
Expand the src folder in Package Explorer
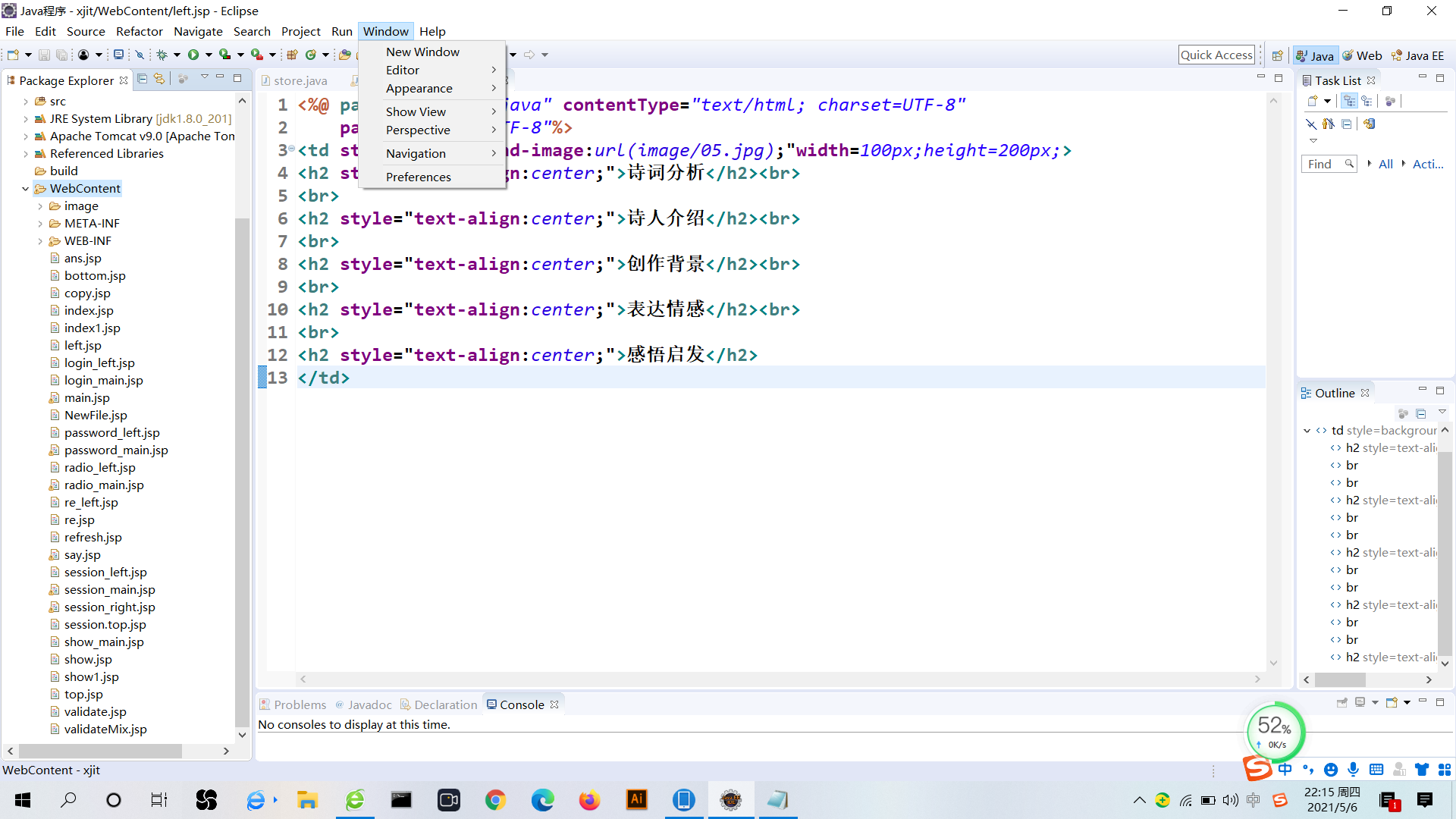pyautogui.click(x=26, y=101)
